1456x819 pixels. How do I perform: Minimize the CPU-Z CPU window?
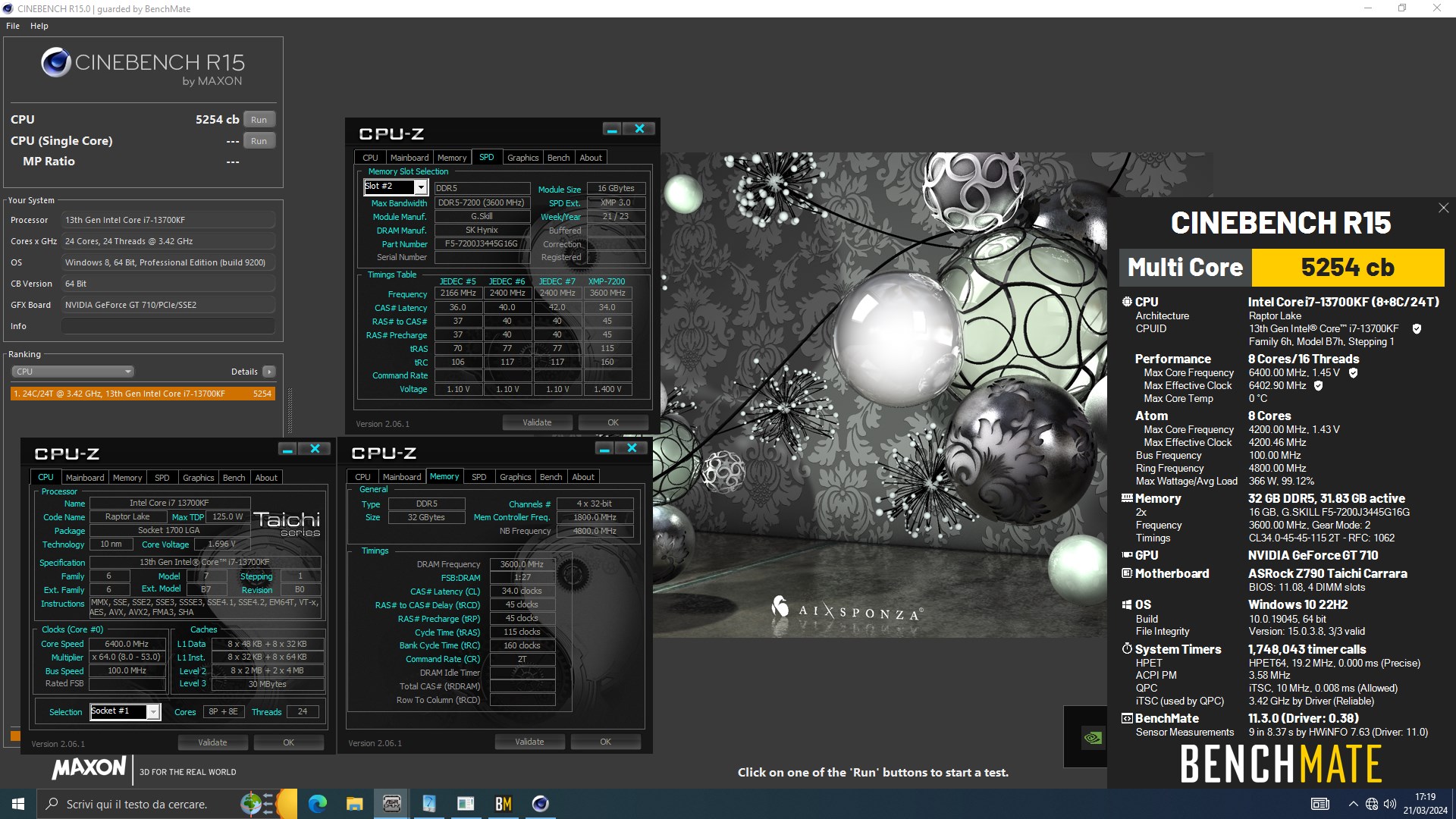pyautogui.click(x=287, y=449)
